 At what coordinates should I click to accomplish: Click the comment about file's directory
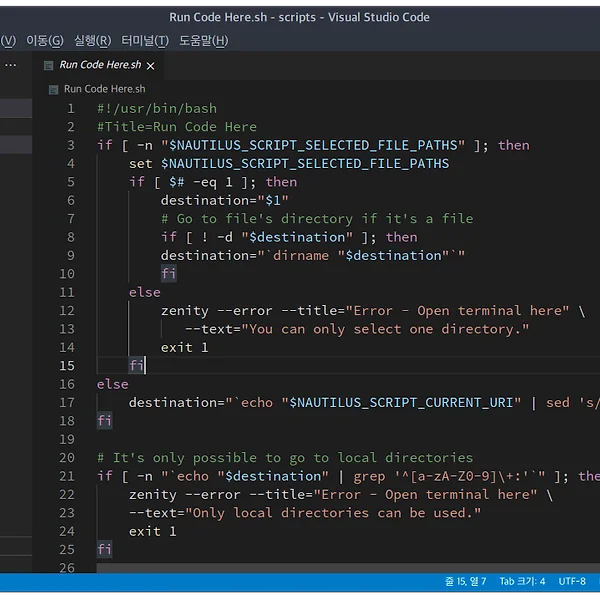(317, 218)
